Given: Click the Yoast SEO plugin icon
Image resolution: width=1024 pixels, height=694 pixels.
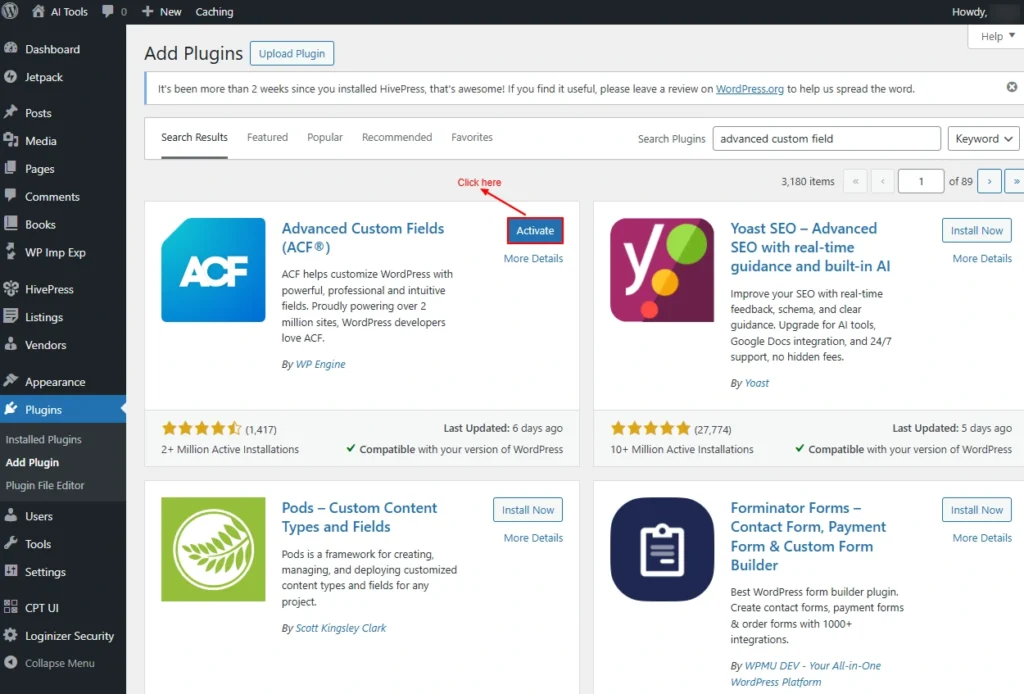Looking at the screenshot, I should point(662,270).
